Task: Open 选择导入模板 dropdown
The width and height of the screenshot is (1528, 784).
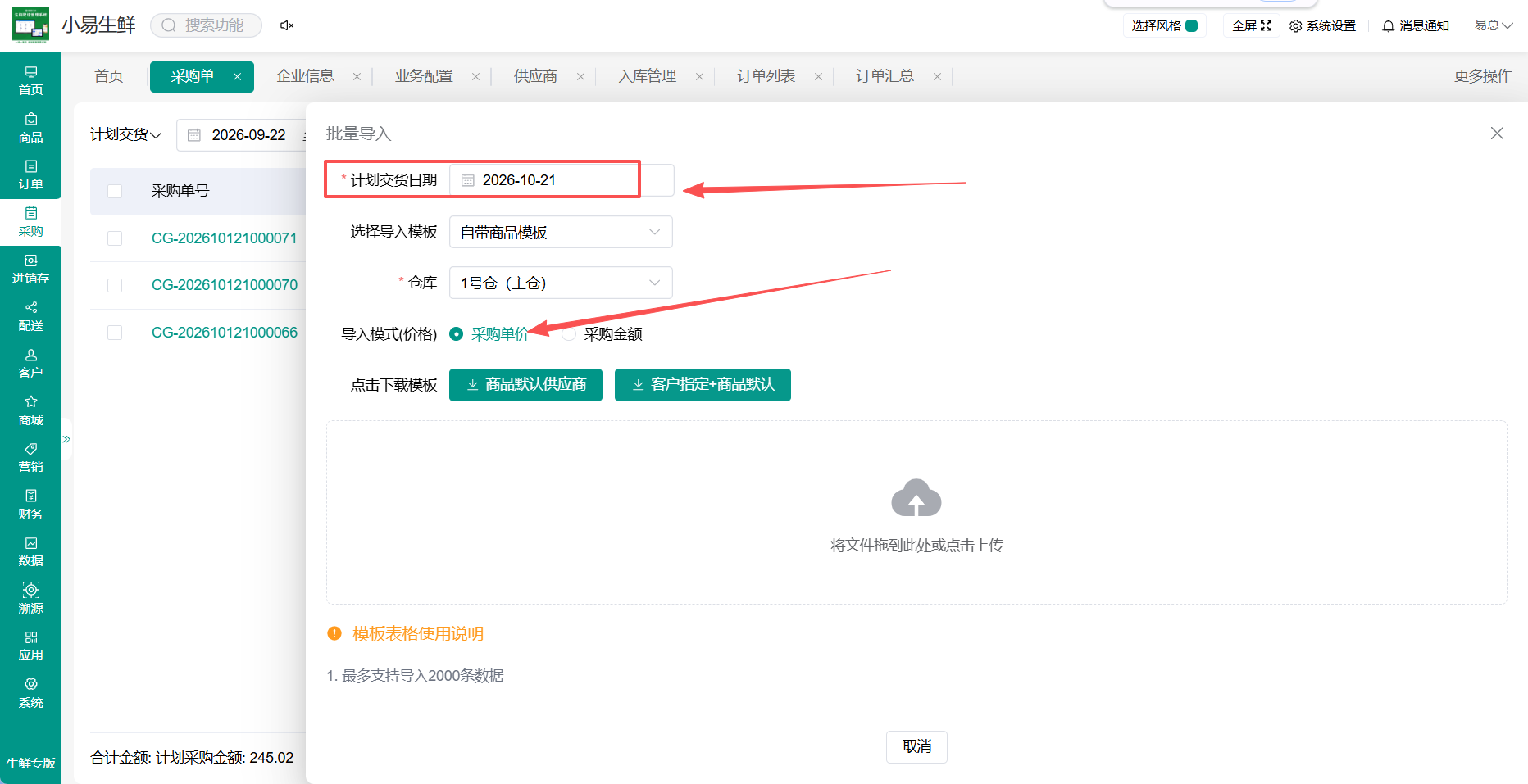Action: (x=561, y=232)
